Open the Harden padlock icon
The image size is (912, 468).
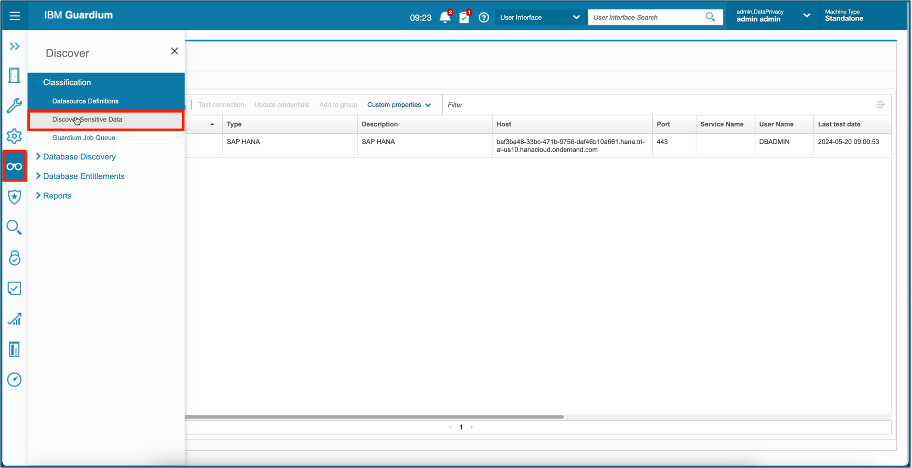click(x=15, y=258)
